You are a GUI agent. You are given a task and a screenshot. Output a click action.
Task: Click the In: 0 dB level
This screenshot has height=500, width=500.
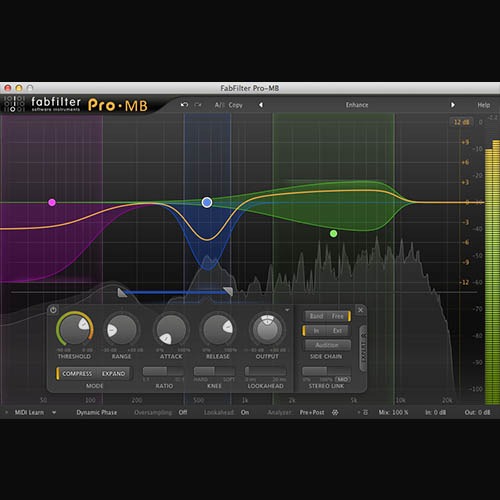click(435, 412)
